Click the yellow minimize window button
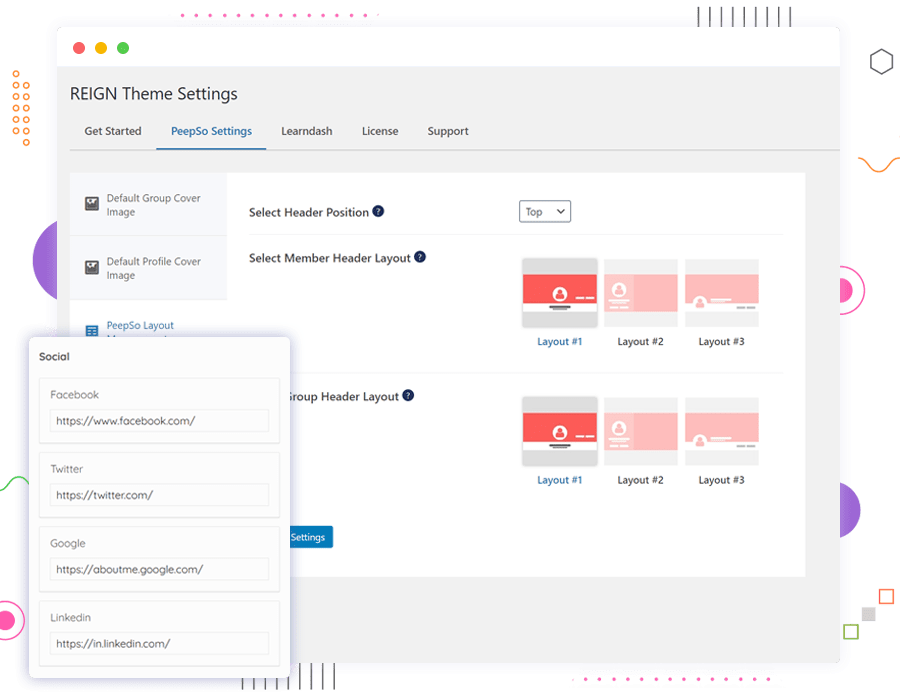900x700 pixels. pos(101,48)
